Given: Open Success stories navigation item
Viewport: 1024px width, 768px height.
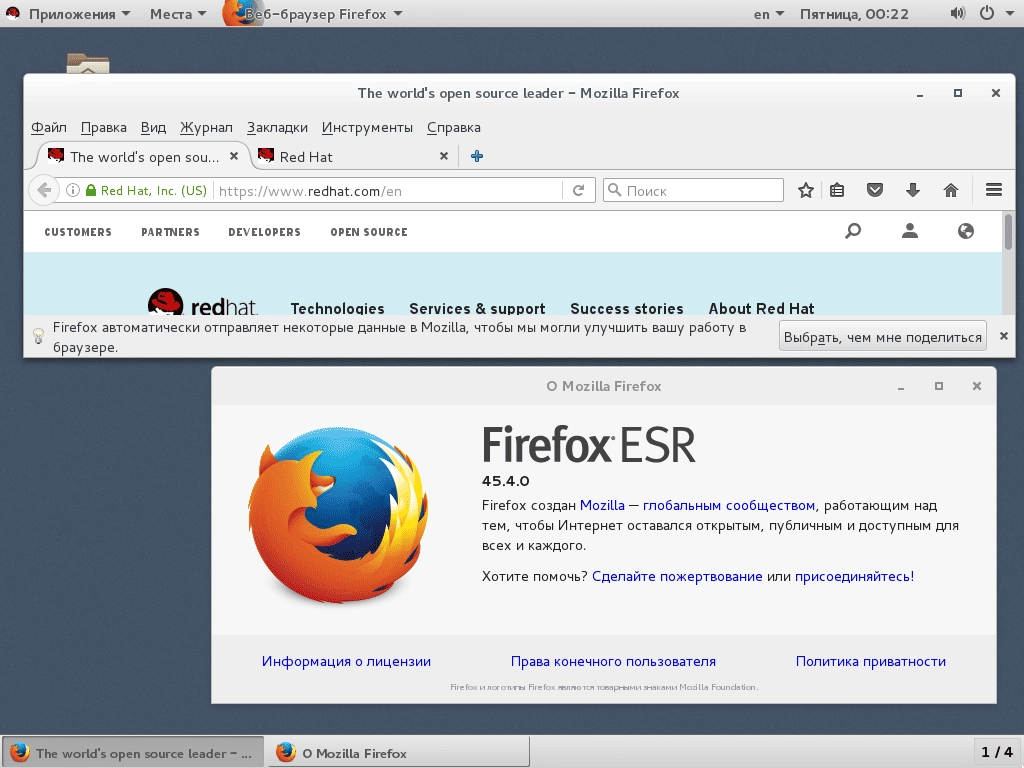Looking at the screenshot, I should click(x=627, y=308).
